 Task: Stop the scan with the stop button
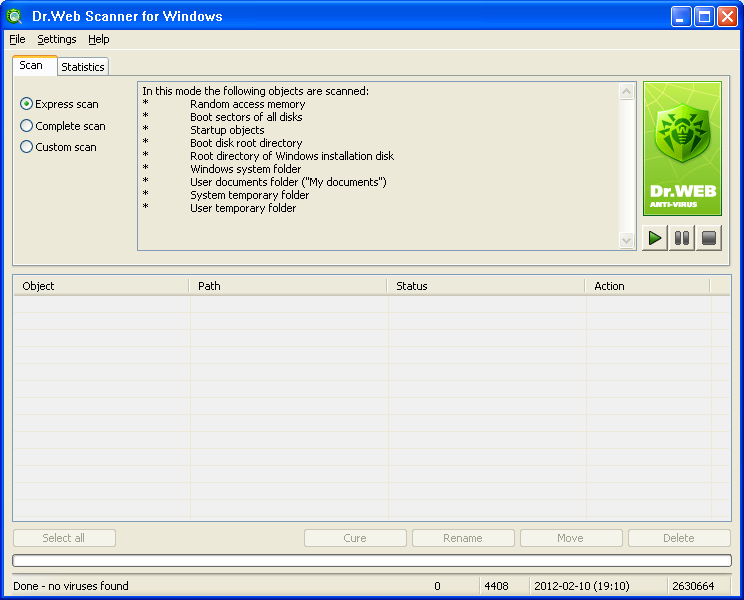[x=709, y=238]
